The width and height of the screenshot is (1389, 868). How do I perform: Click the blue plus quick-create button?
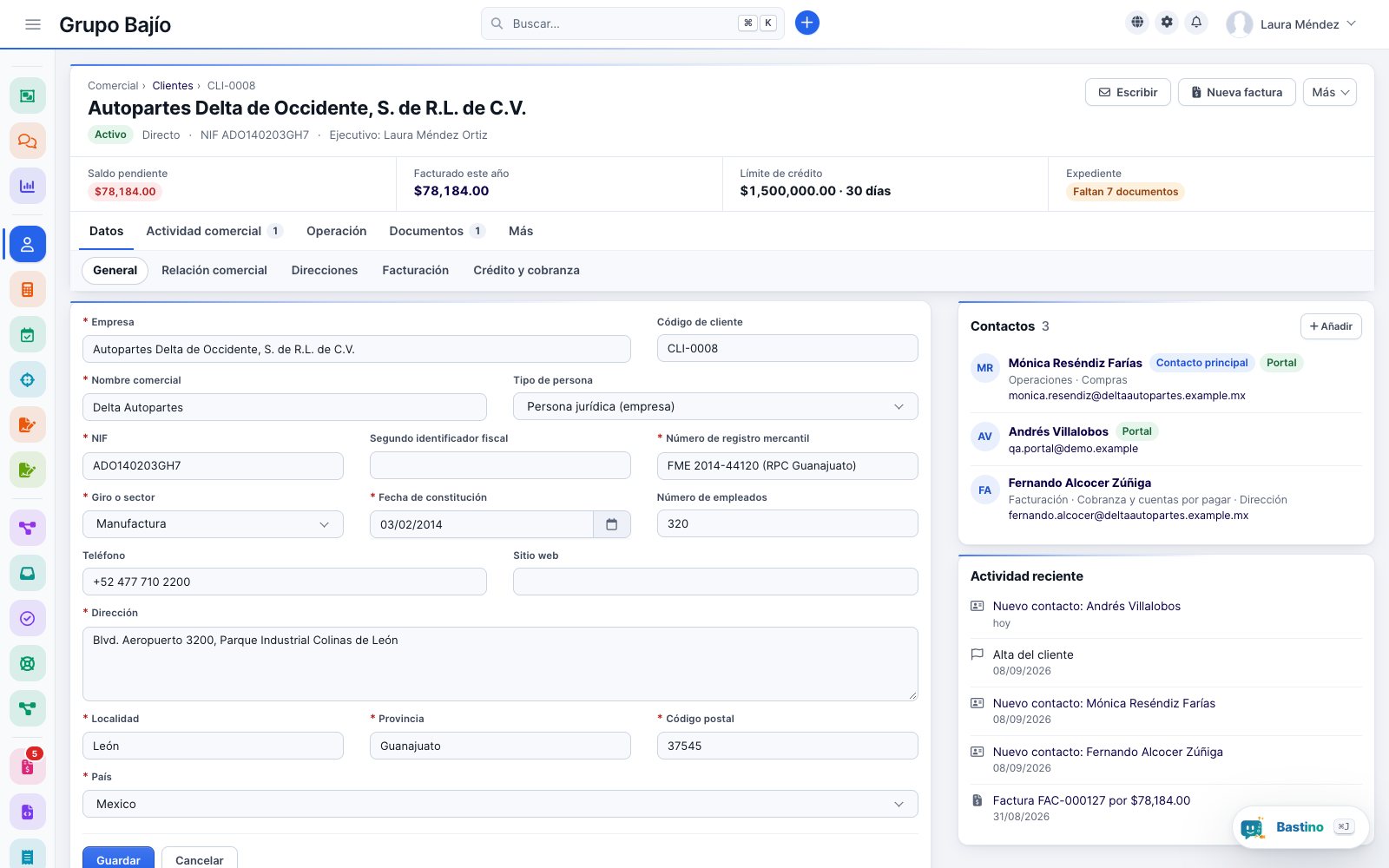807,23
